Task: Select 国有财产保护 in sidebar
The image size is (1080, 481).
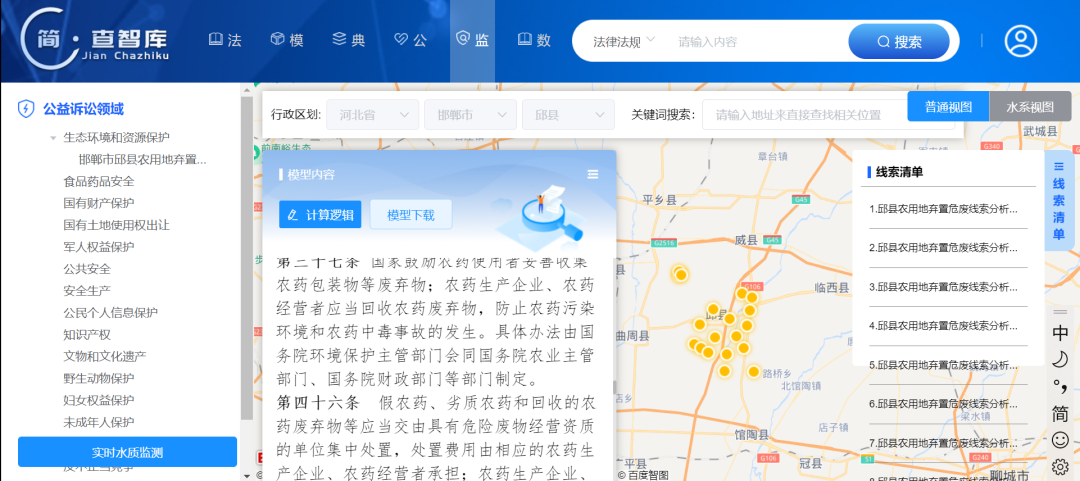Action: (98, 203)
